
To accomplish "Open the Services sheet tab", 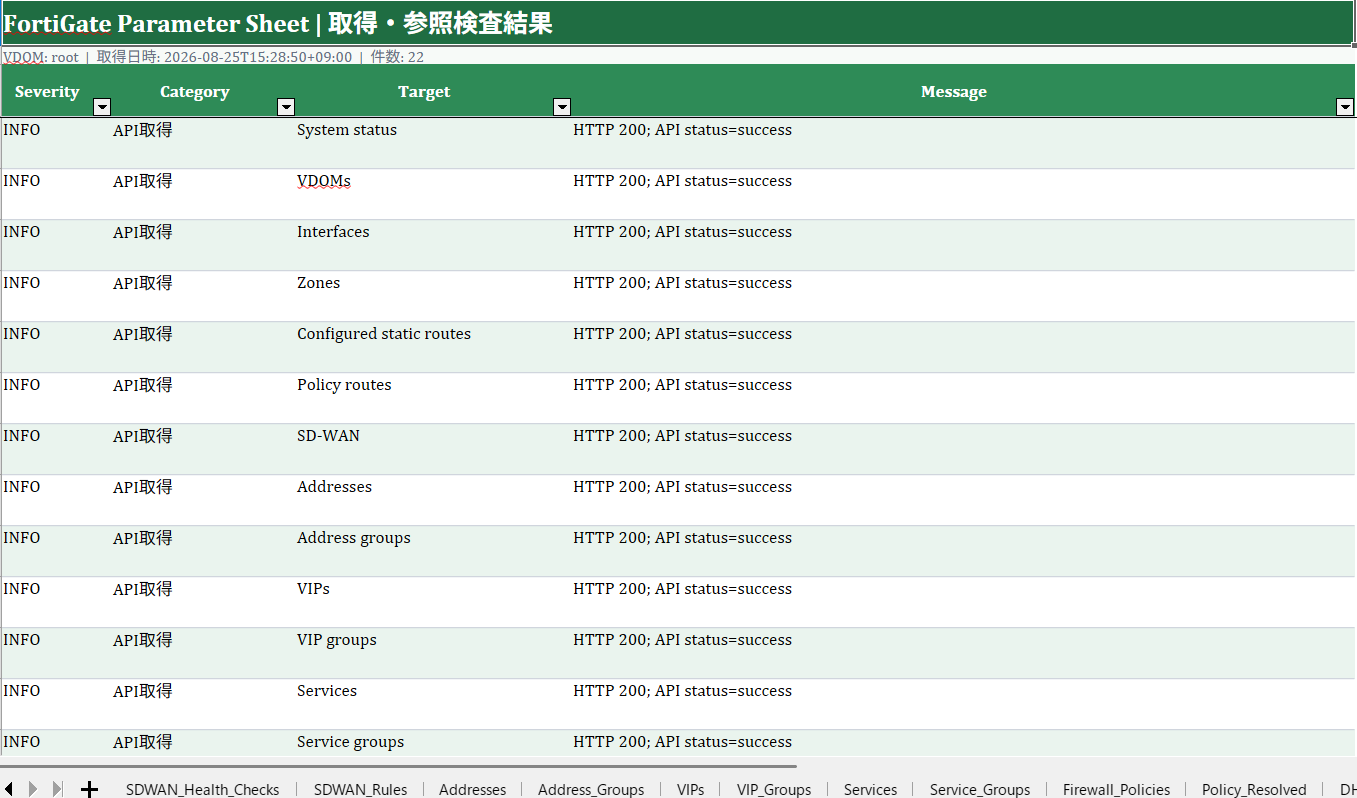I will point(870,789).
